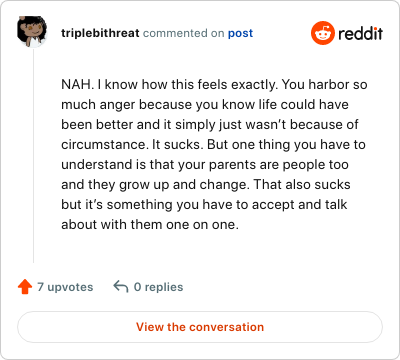Image resolution: width=400 pixels, height=360 pixels.
Task: Click the View the conversation button
Action: 200,327
